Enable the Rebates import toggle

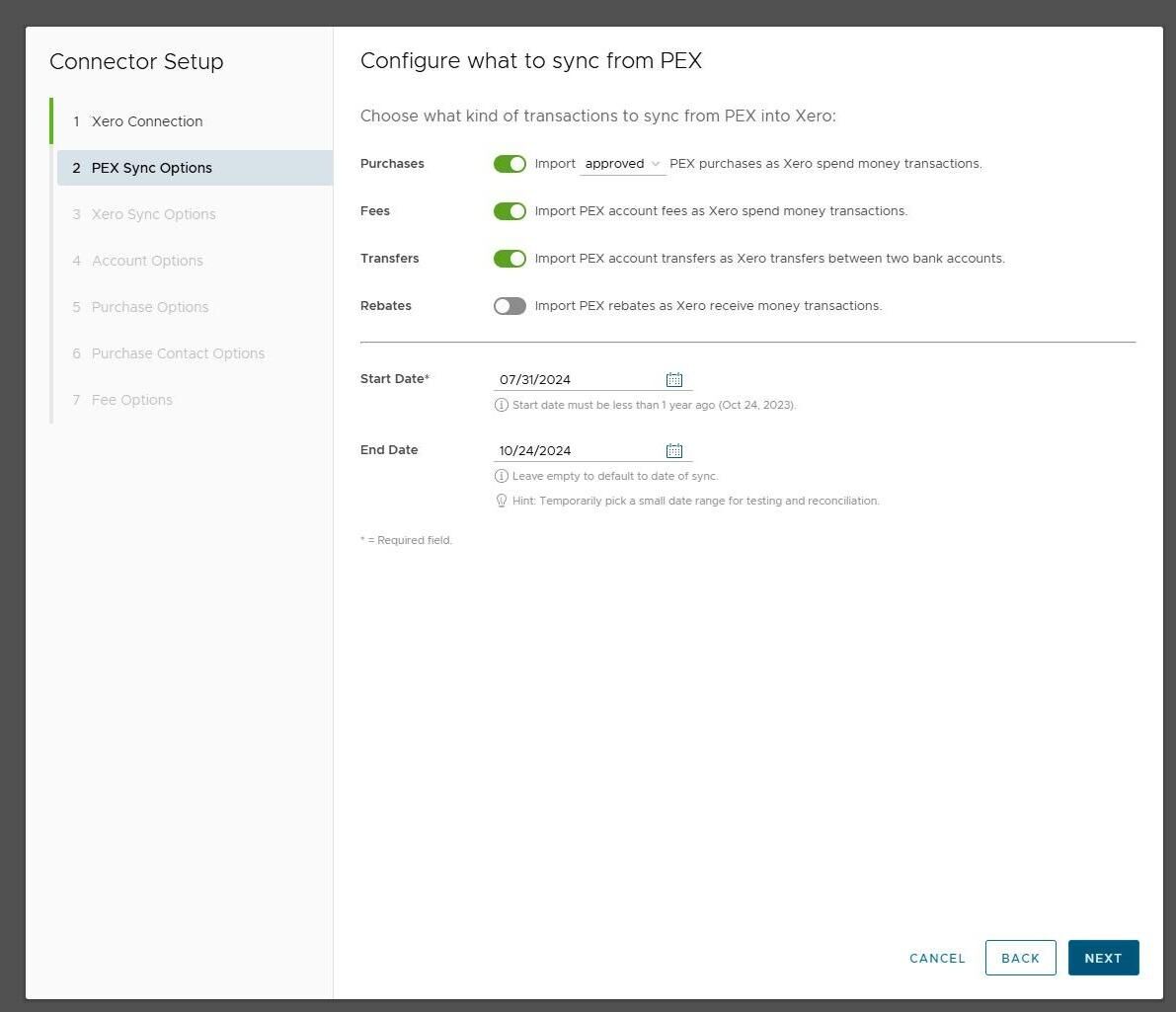510,306
